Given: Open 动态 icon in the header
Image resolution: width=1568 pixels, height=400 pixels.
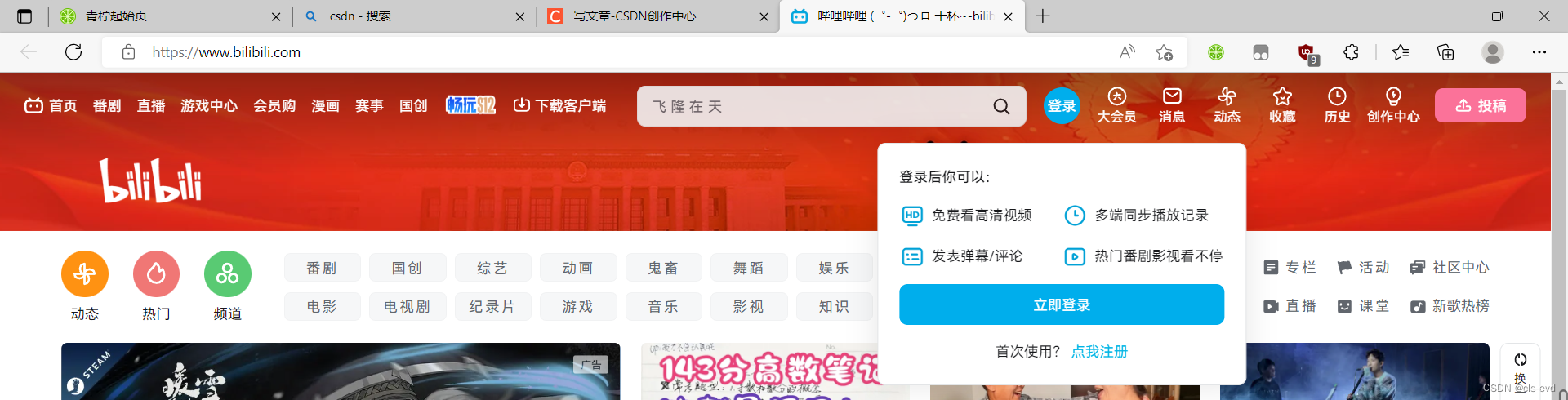Looking at the screenshot, I should 1227,105.
